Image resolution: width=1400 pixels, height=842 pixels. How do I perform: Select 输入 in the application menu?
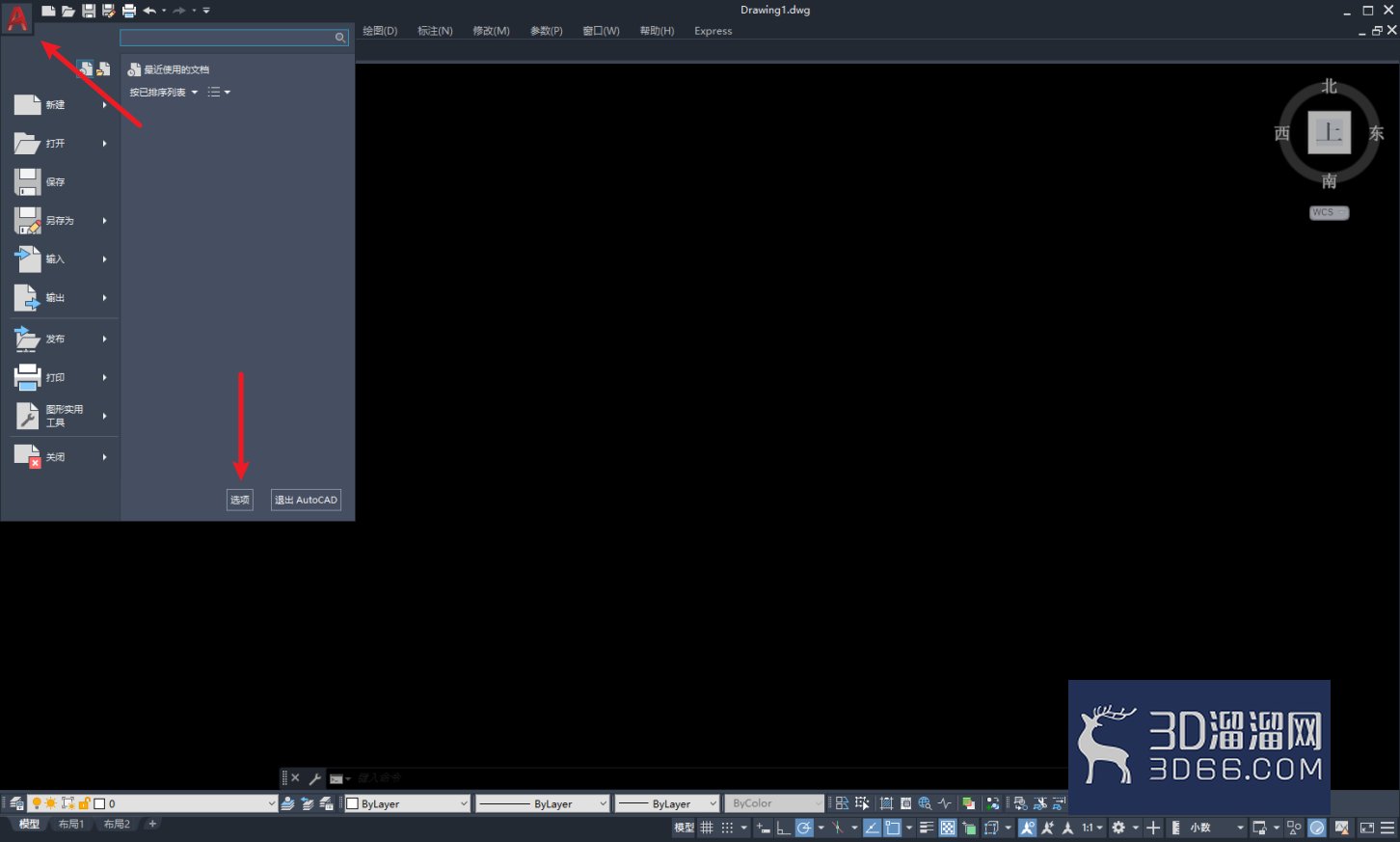coord(60,259)
